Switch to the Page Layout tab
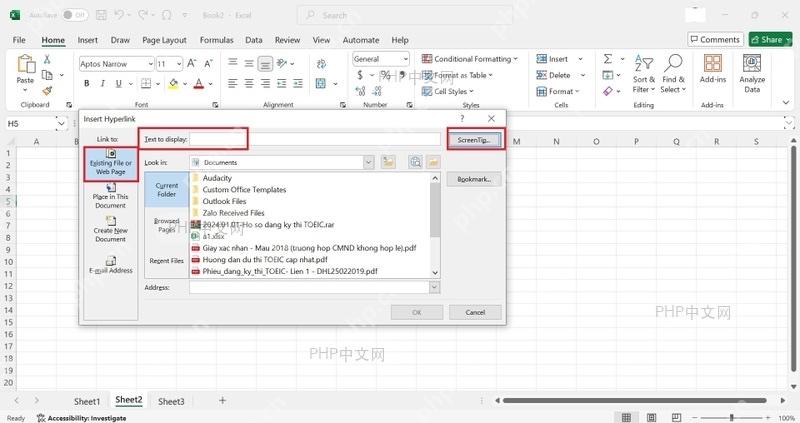Image resolution: width=800 pixels, height=423 pixels. pyautogui.click(x=164, y=40)
